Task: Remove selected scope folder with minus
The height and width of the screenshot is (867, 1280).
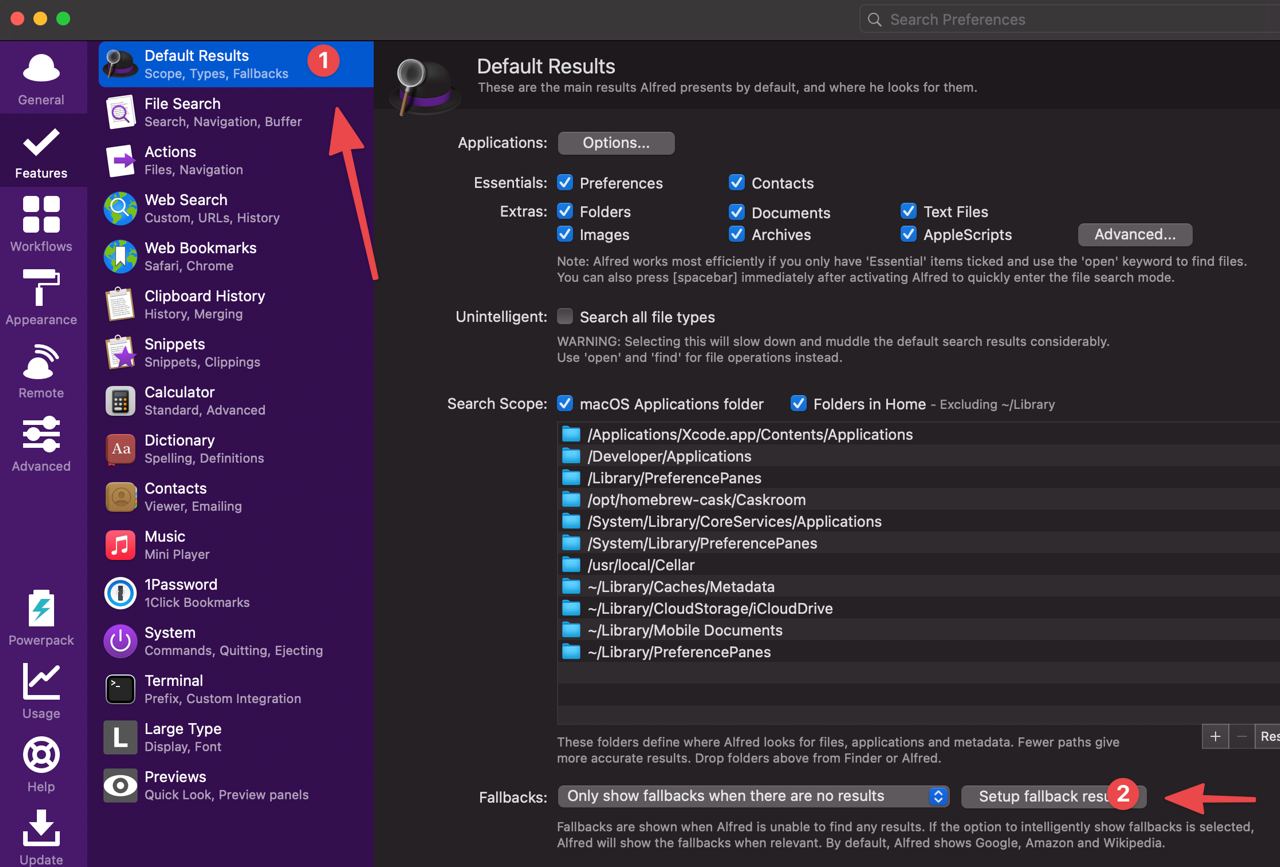Action: pos(1241,736)
